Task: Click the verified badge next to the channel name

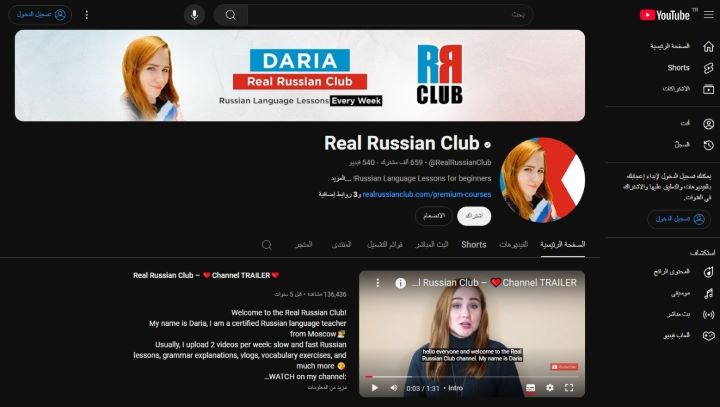Action: [x=487, y=145]
